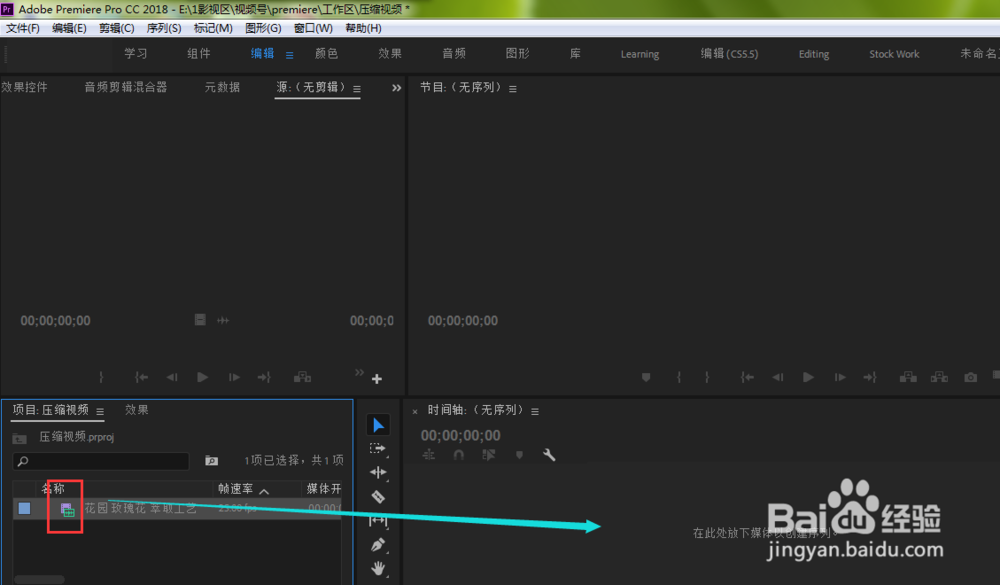This screenshot has height=585, width=1000.
Task: Click inside the project search field
Action: (101, 461)
